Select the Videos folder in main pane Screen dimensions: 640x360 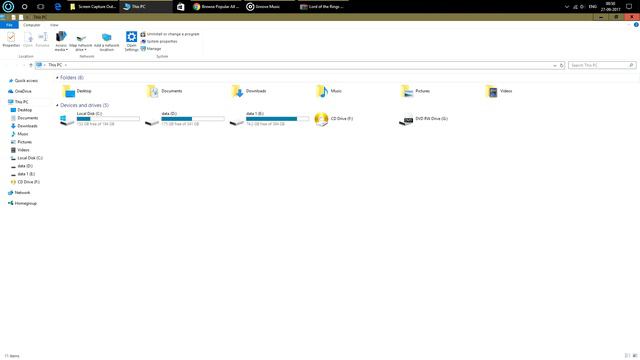[x=499, y=91]
